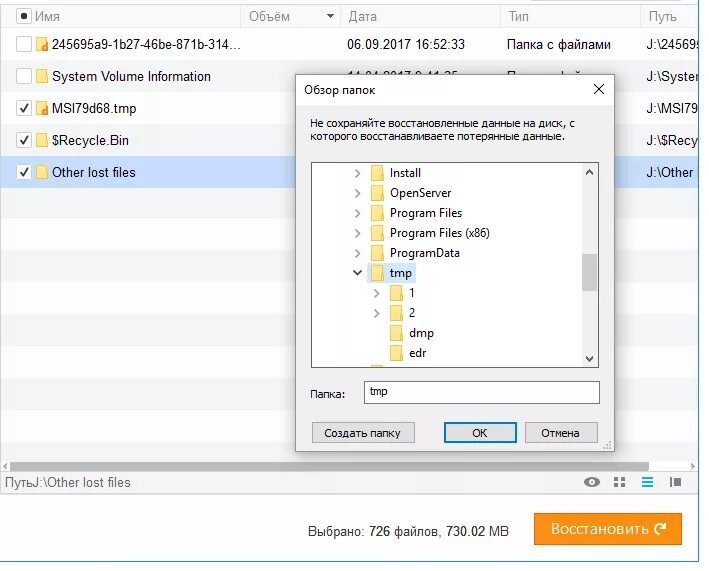Click the dmp folder icon in tree
The image size is (709, 571).
[x=396, y=333]
